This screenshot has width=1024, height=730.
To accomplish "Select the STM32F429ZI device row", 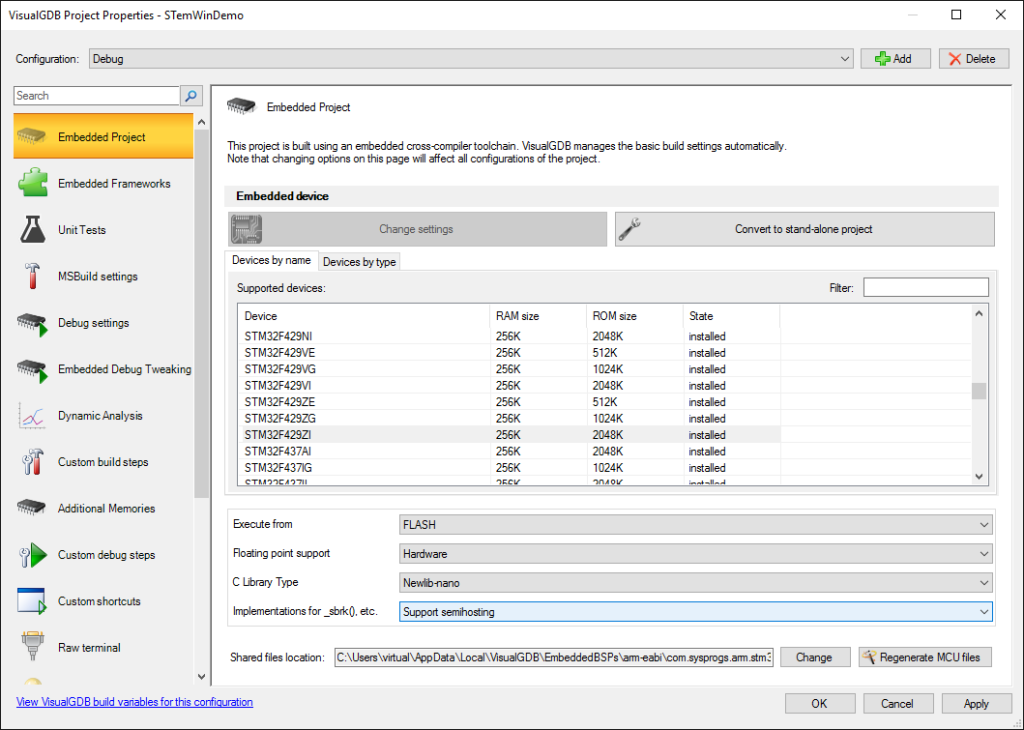I will (400, 435).
